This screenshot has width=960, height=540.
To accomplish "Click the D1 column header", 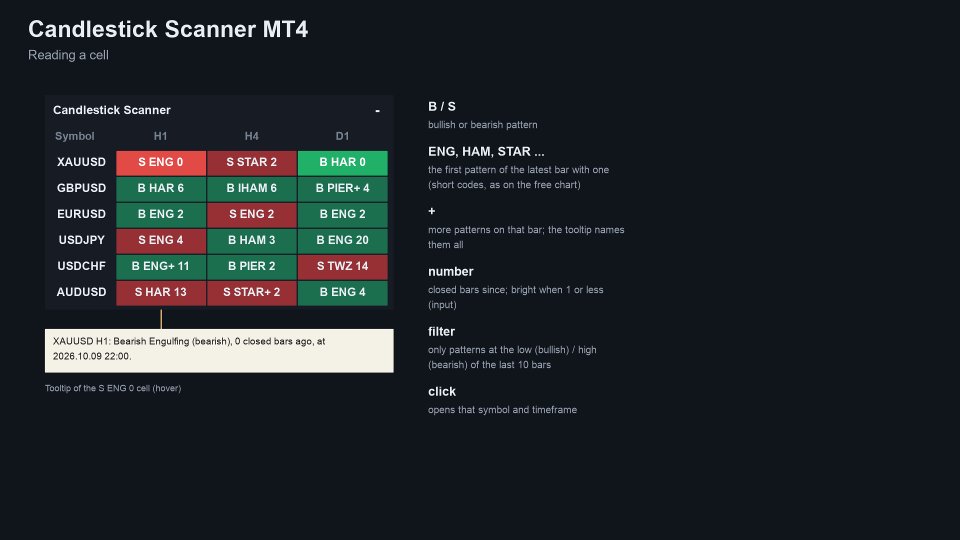I will (342, 137).
